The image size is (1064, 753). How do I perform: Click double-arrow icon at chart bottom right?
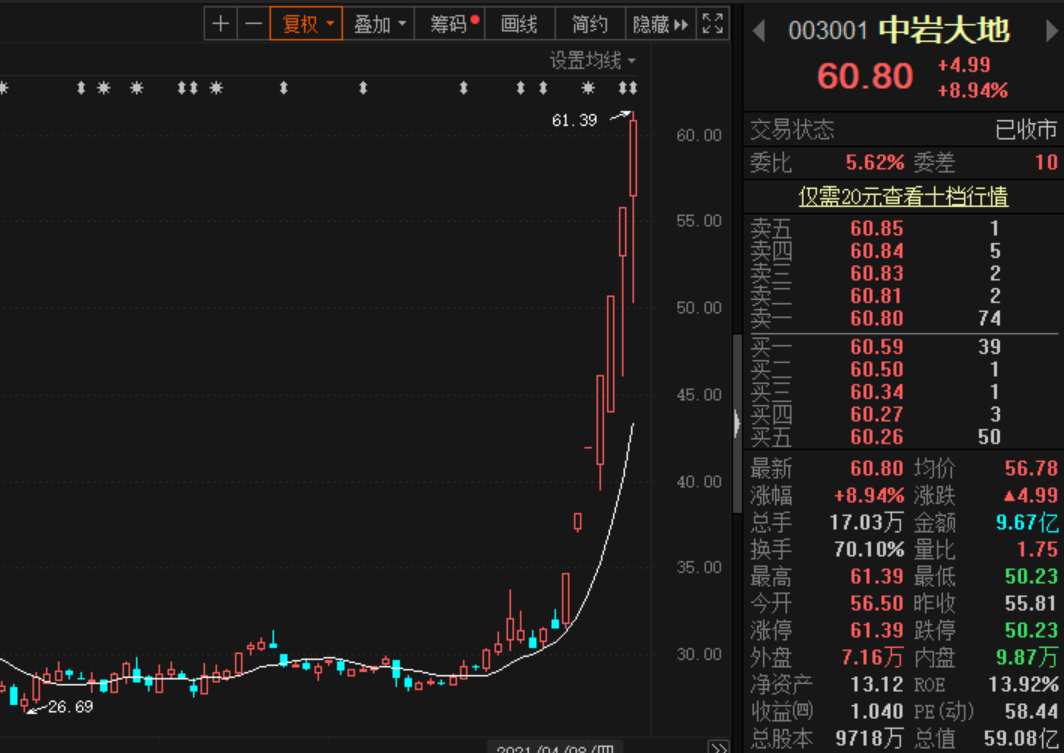click(717, 746)
